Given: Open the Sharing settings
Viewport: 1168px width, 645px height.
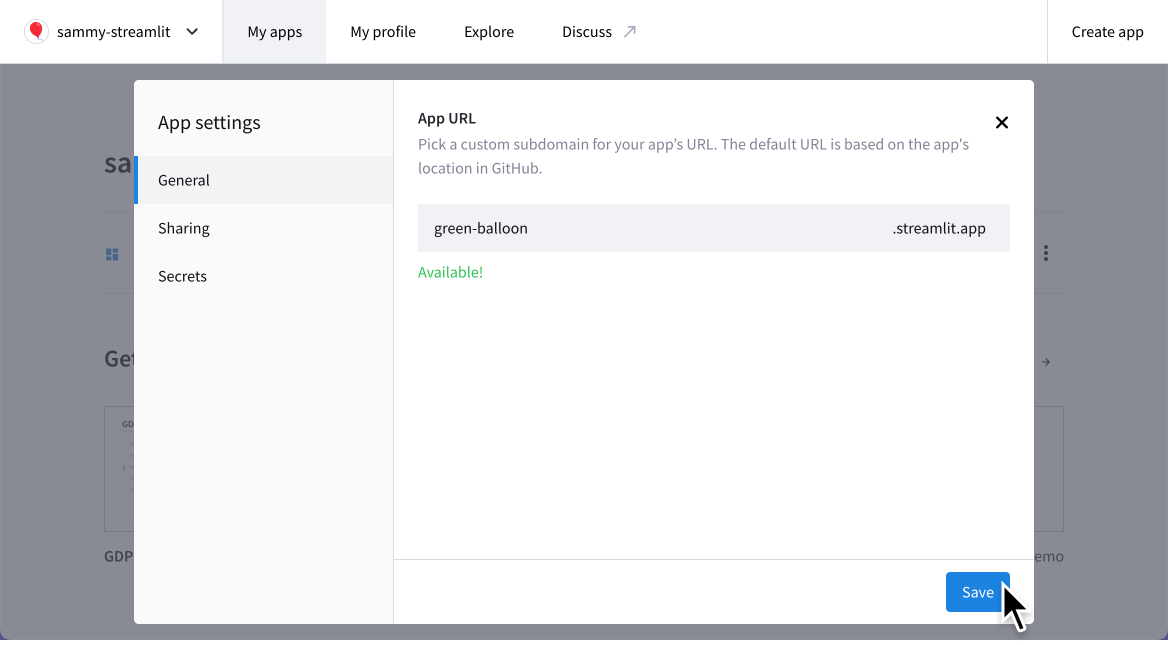Looking at the screenshot, I should point(184,228).
